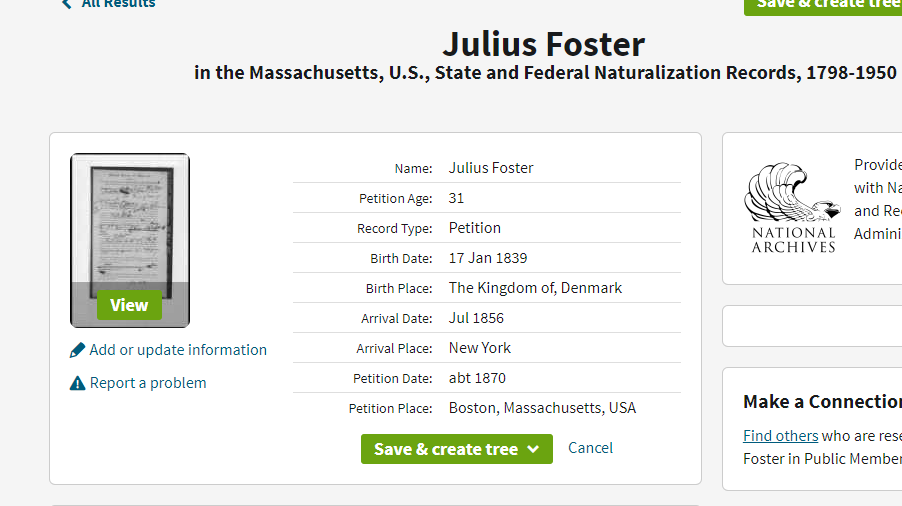Go back via the All Results link

(118, 4)
